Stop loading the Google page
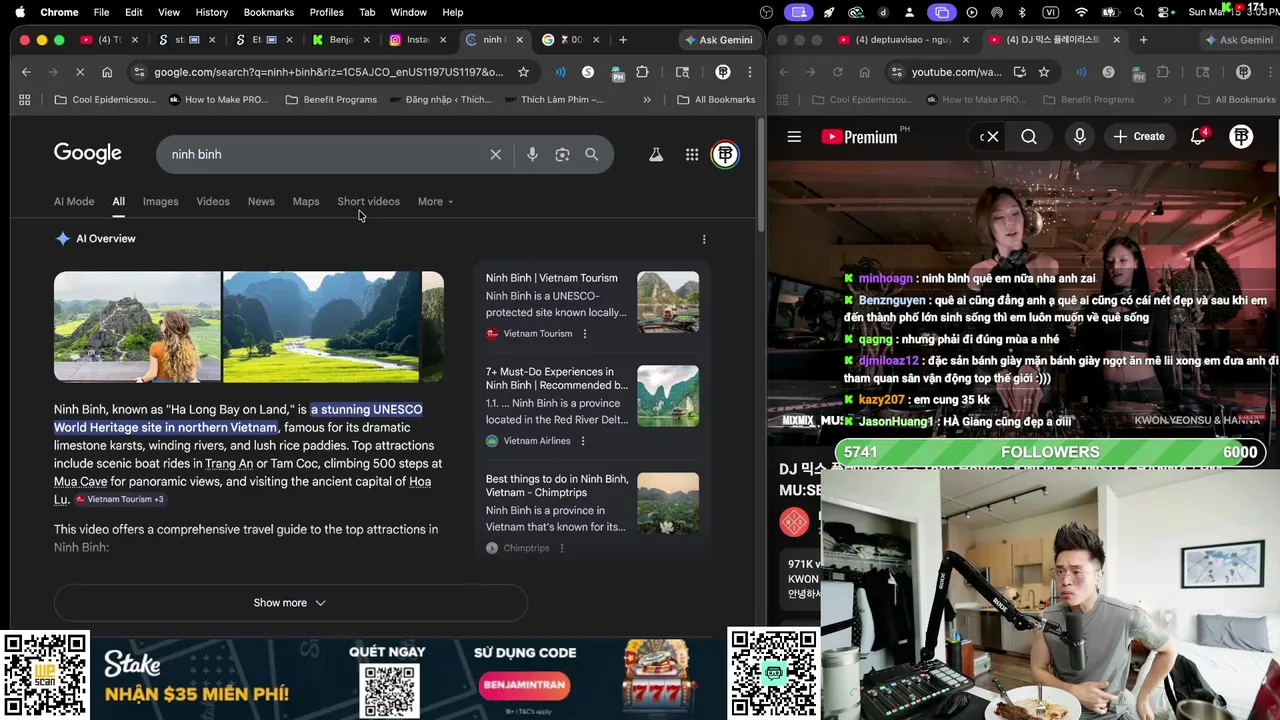This screenshot has height=720, width=1280. 79,72
